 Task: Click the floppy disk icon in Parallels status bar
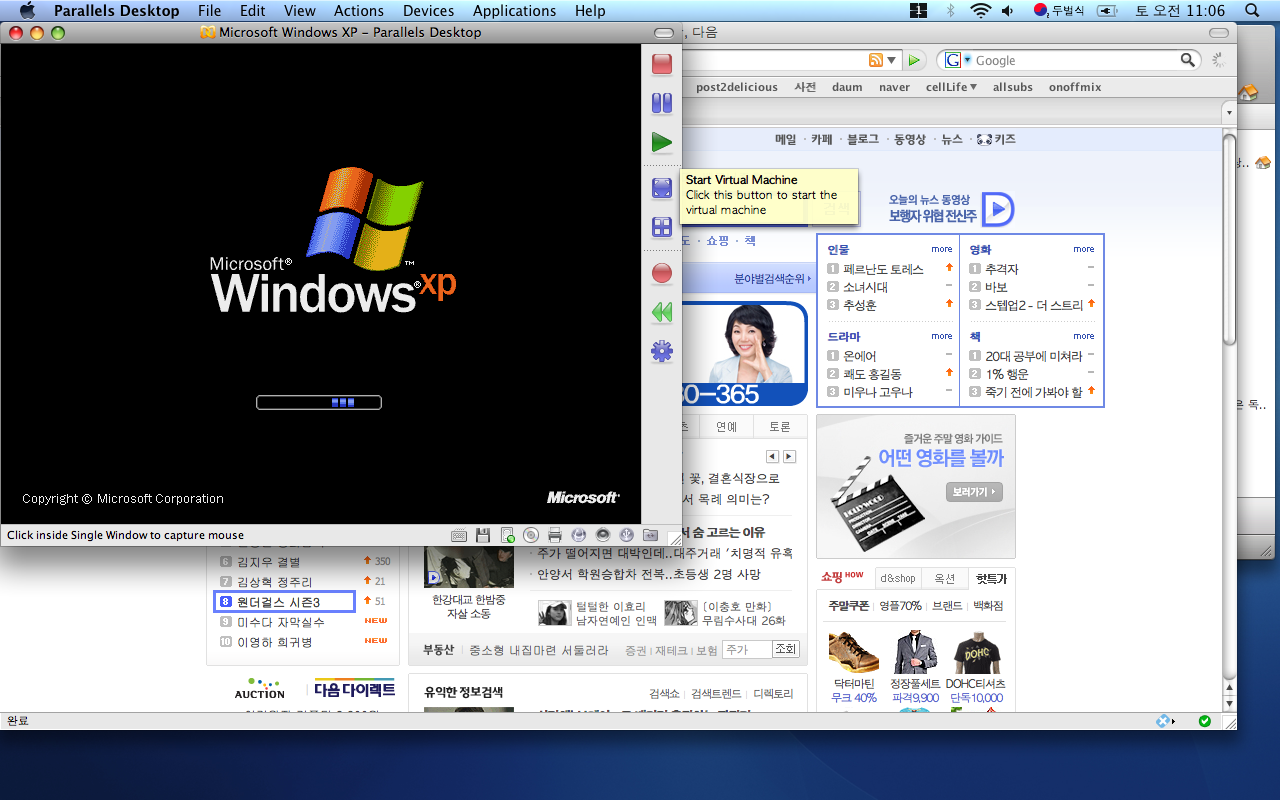483,535
